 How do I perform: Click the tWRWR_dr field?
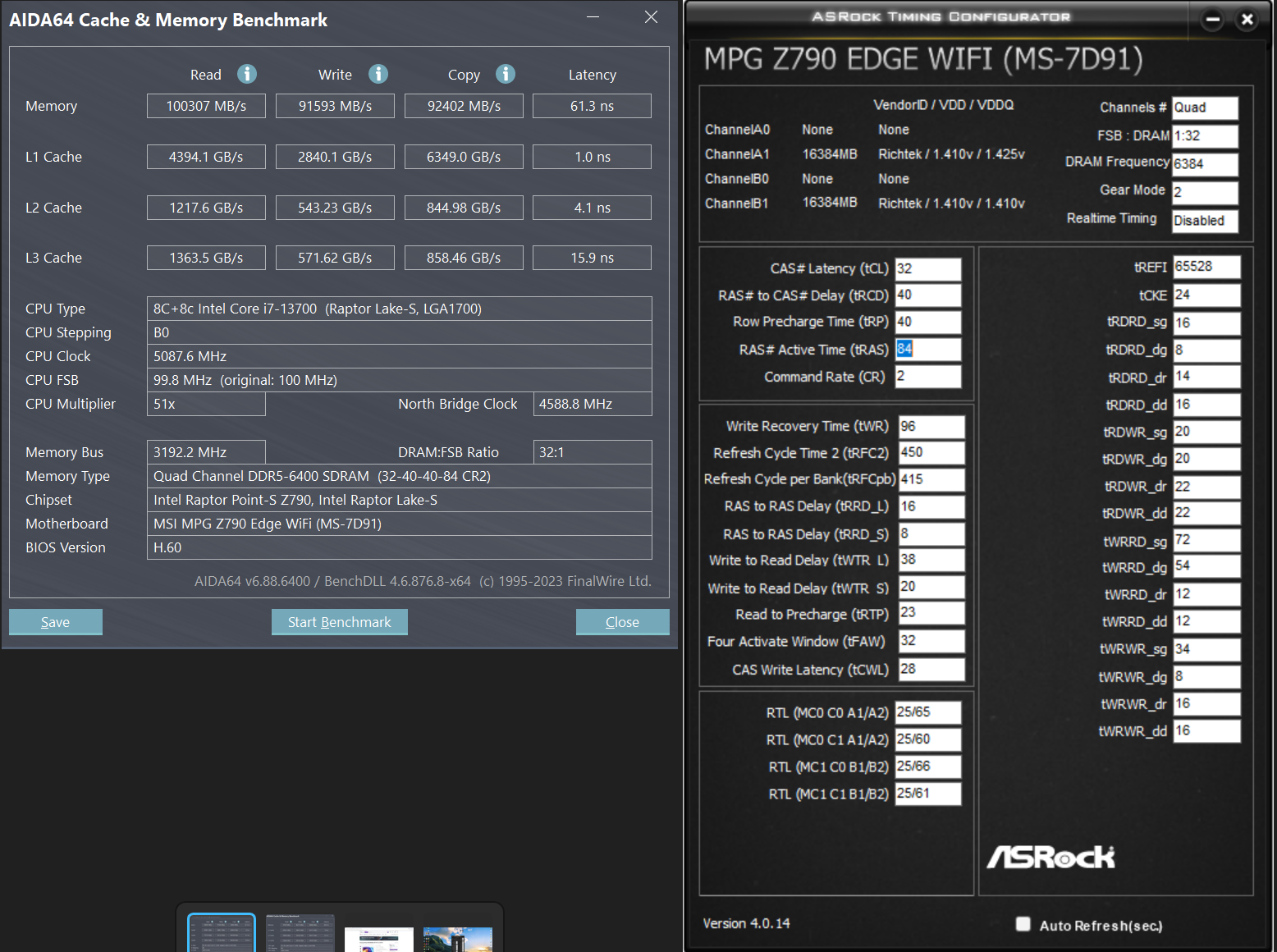pyautogui.click(x=1206, y=704)
